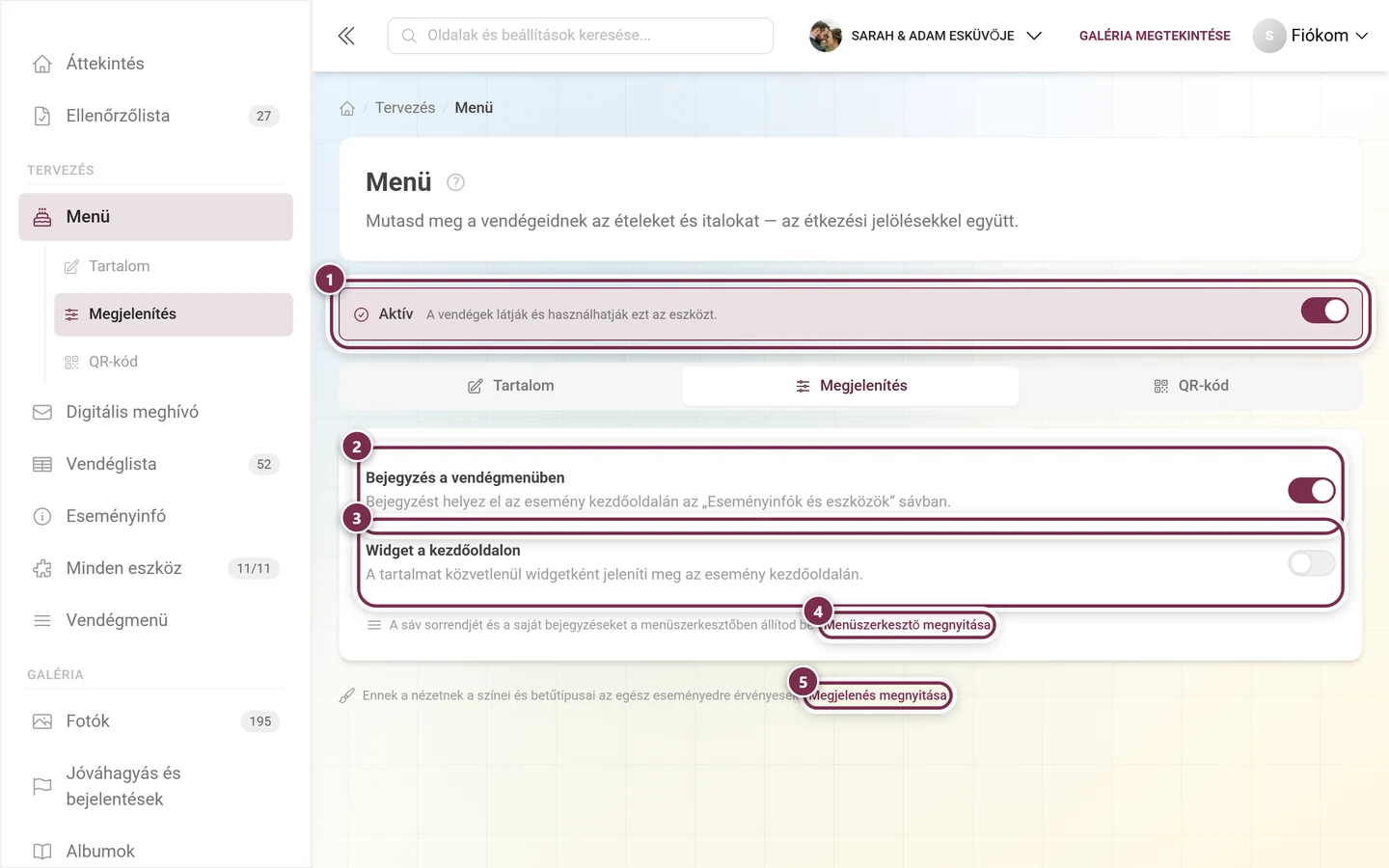This screenshot has width=1389, height=868.
Task: Click home icon in breadcrumb
Action: [347, 108]
